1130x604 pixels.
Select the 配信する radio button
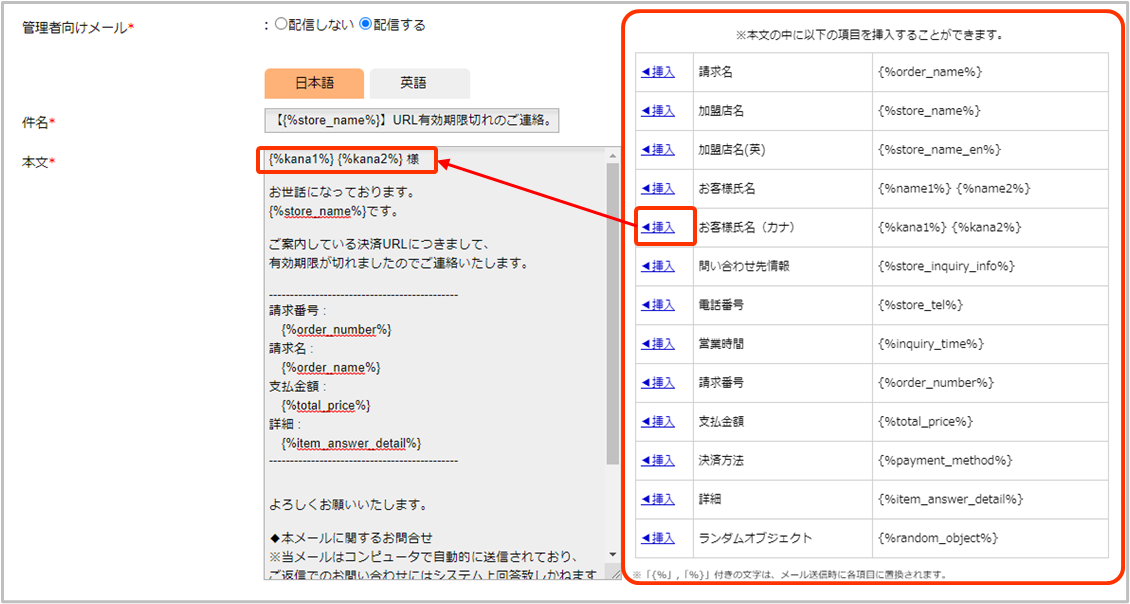pyautogui.click(x=365, y=26)
